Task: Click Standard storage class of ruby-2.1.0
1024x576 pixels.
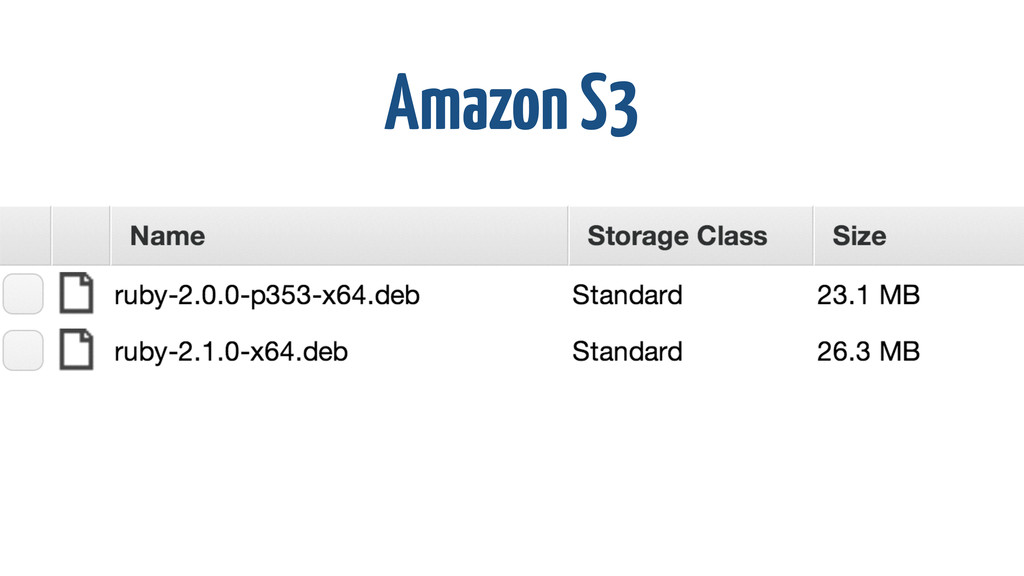Action: (x=627, y=352)
